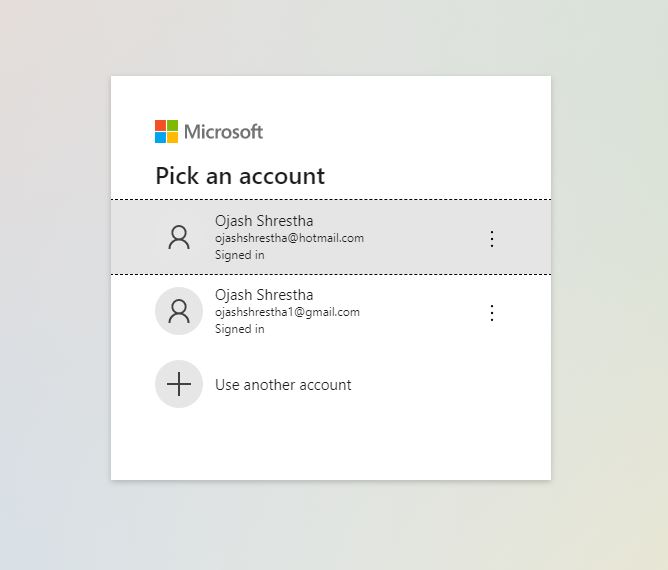Click the Microsoft wordmark text
Viewport: 668px width, 570px height.
[x=224, y=132]
